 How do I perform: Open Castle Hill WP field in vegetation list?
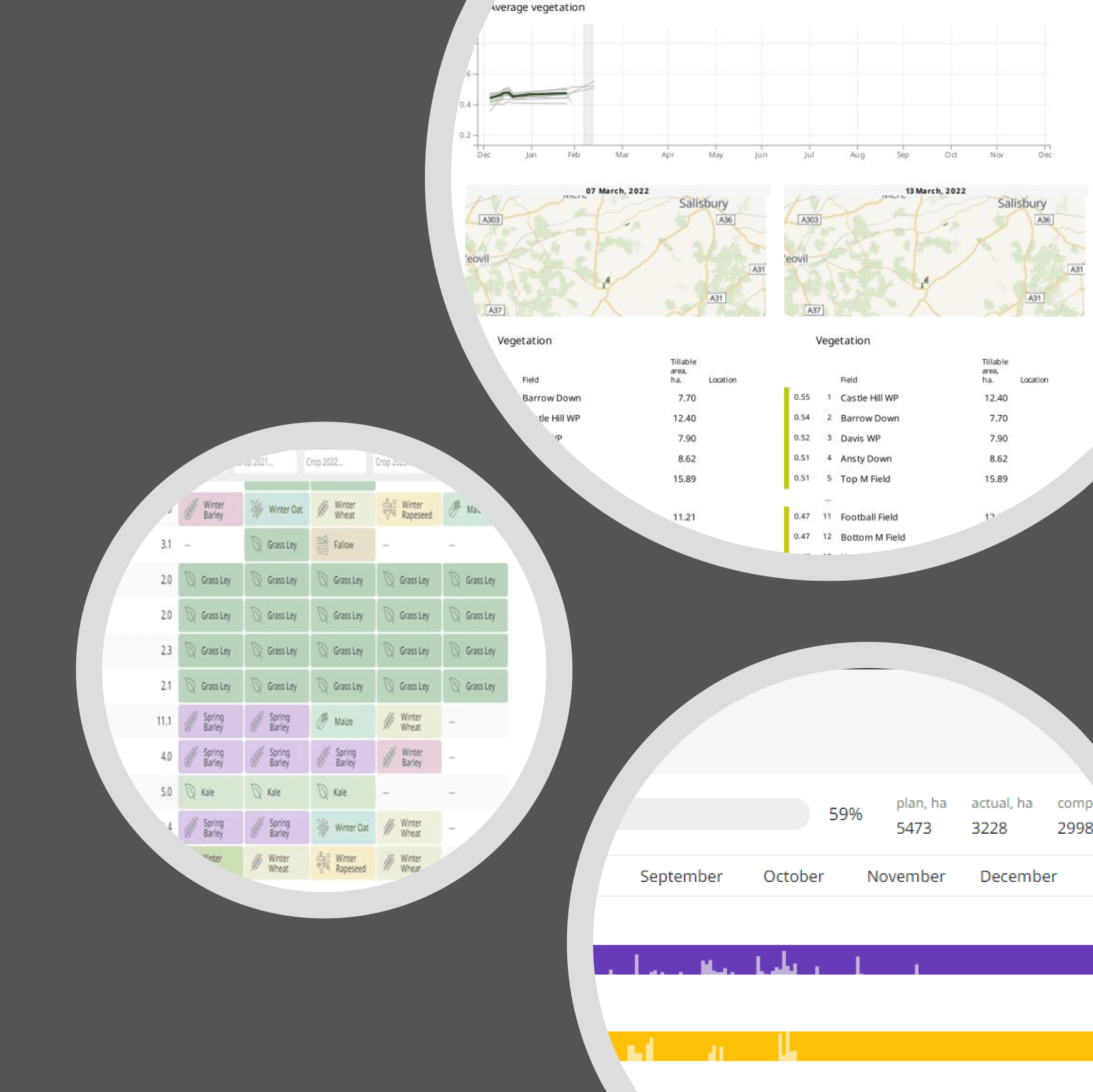coord(869,398)
